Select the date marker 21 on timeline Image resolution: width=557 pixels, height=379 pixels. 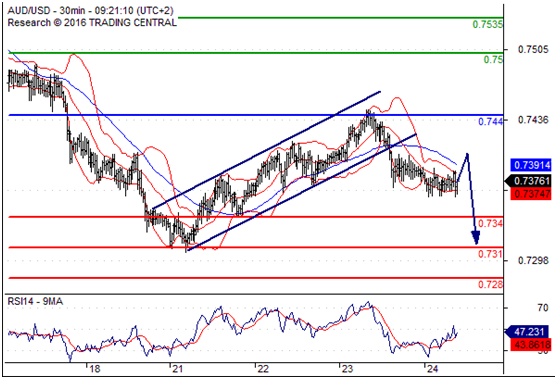point(177,369)
